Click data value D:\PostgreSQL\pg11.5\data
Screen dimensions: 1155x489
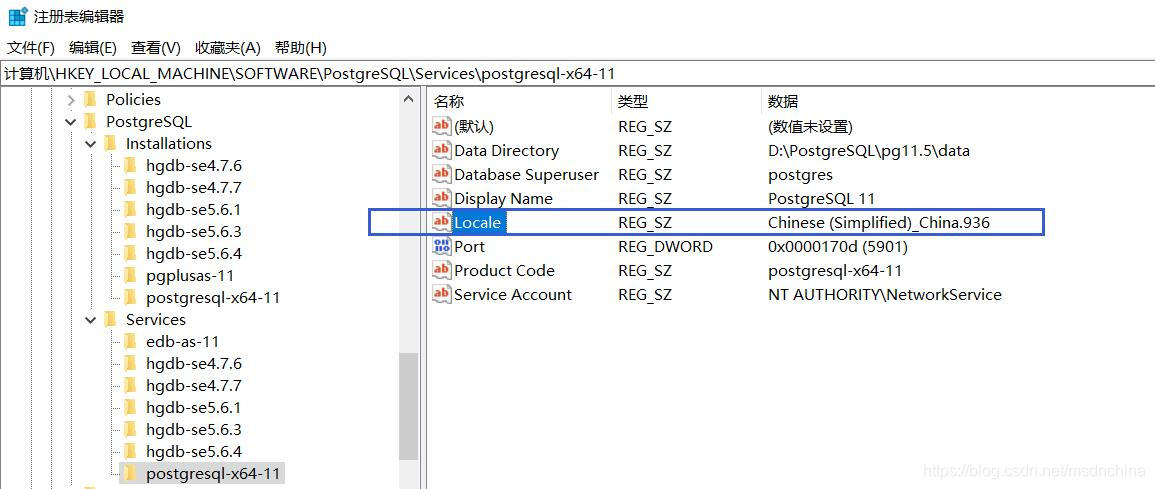click(868, 151)
